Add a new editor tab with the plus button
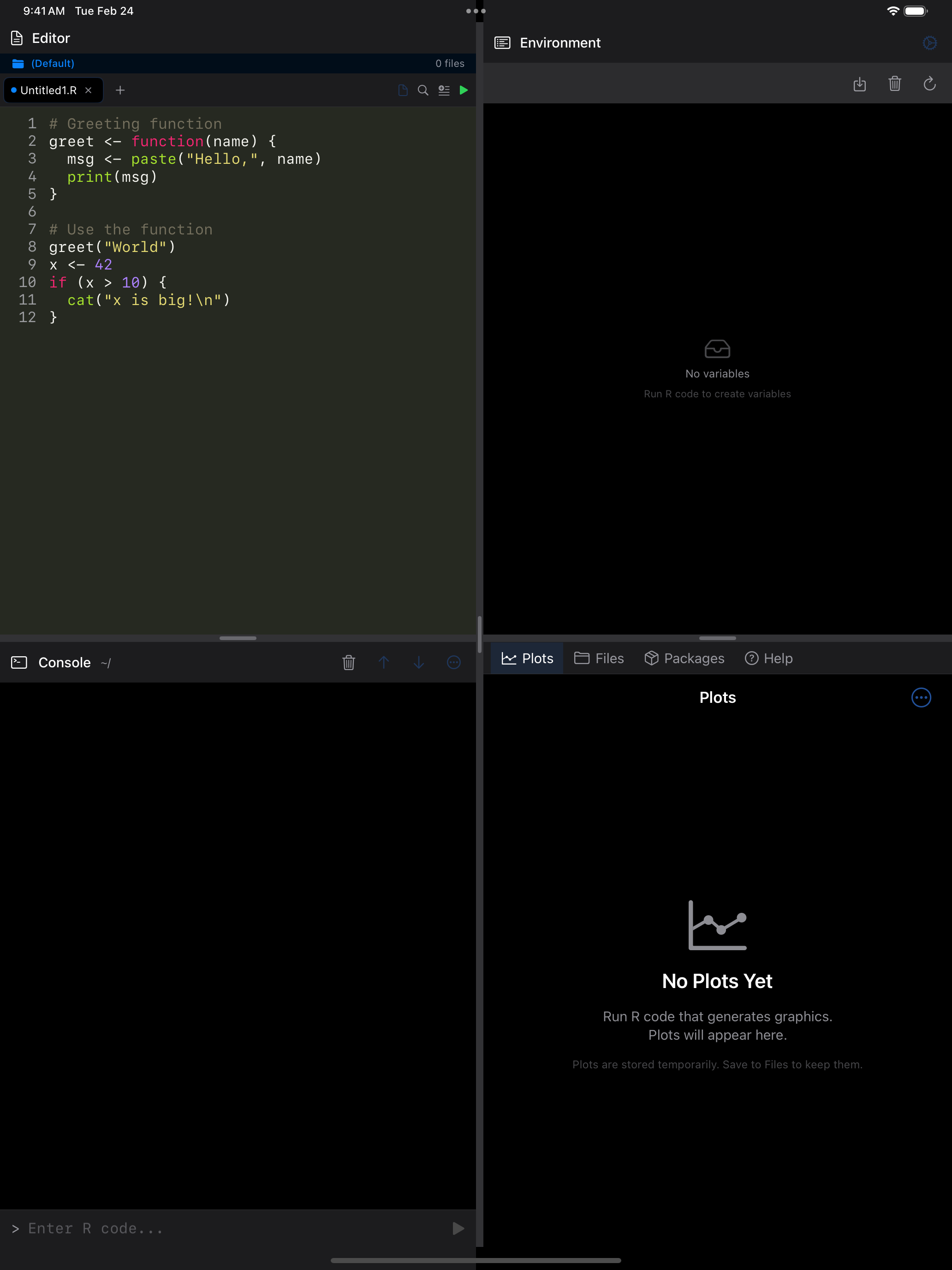This screenshot has width=952, height=1270. coord(120,90)
